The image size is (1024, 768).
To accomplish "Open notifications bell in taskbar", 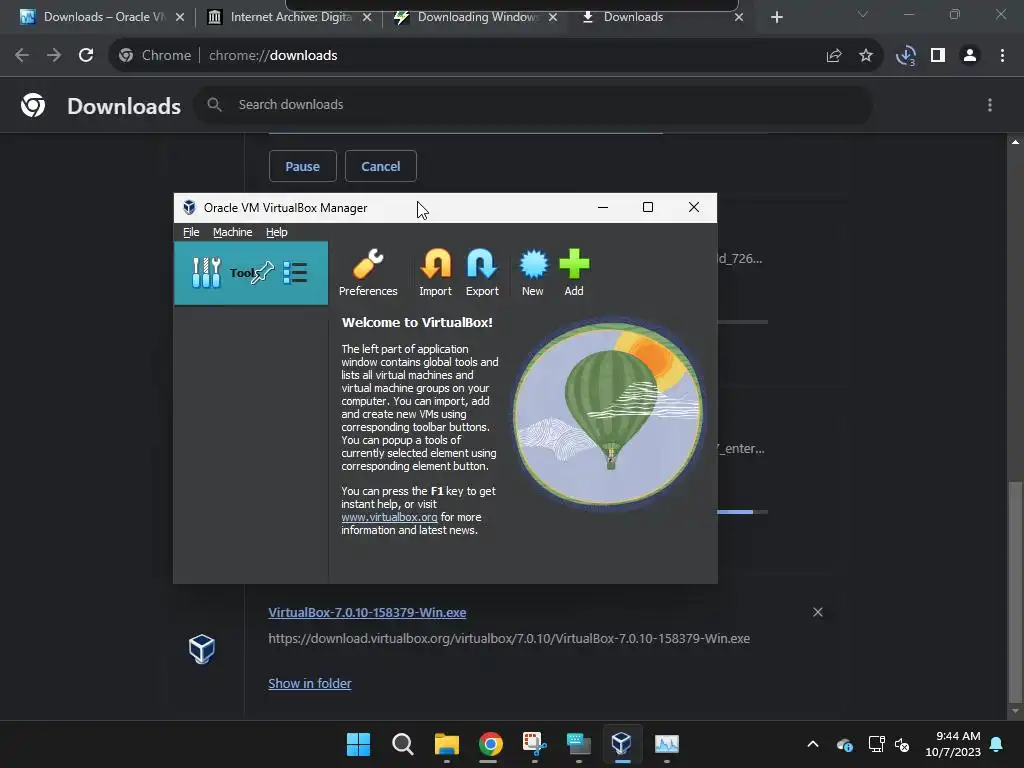I will click(x=997, y=744).
